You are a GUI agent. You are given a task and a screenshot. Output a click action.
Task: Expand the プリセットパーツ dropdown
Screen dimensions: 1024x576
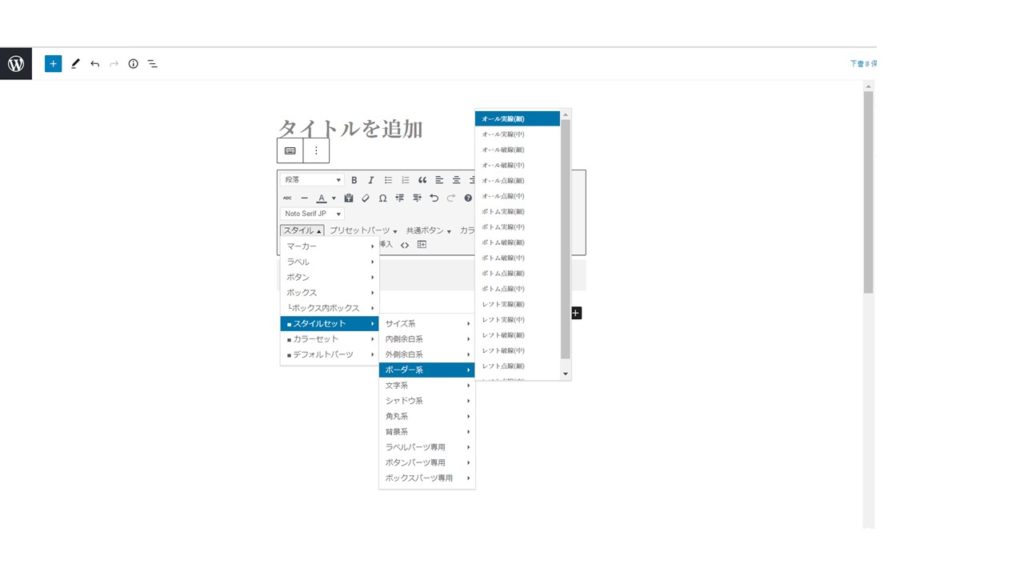363,230
